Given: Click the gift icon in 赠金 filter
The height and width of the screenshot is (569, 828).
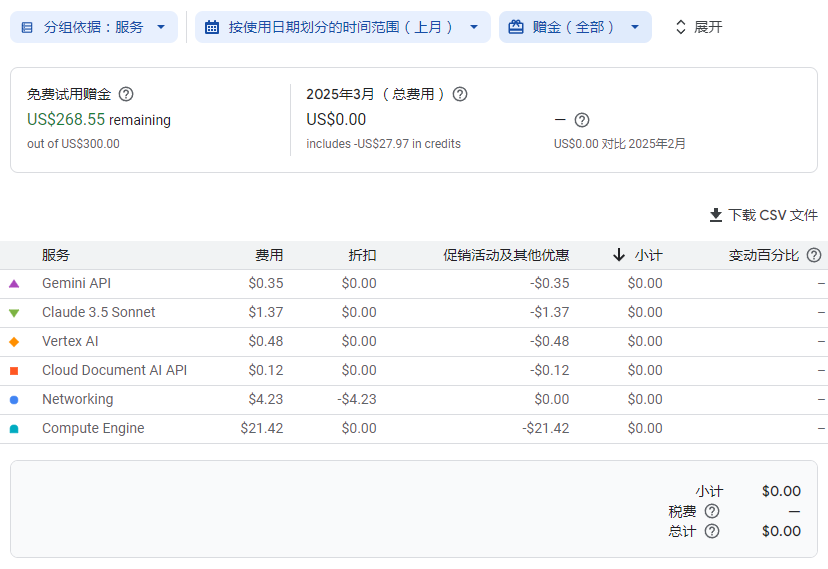Looking at the screenshot, I should click(x=516, y=27).
